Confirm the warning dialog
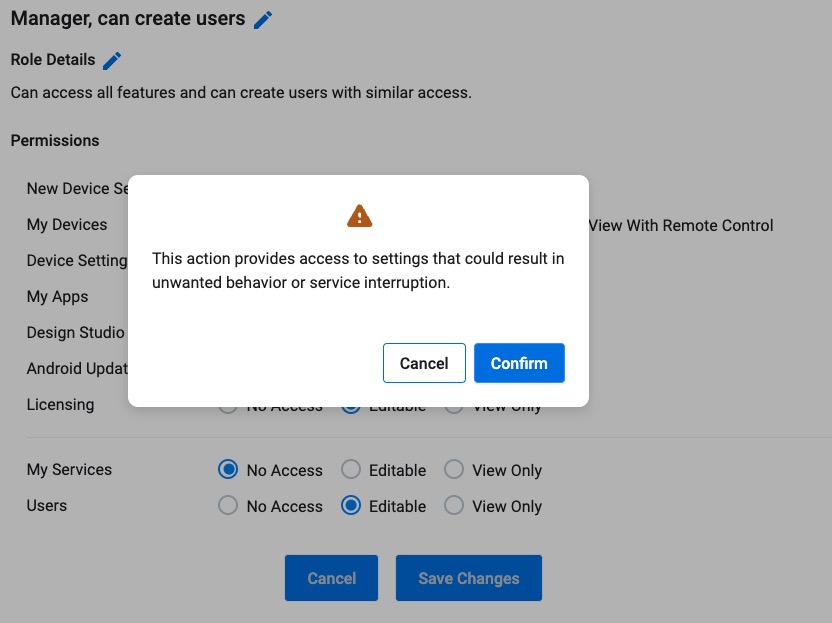 click(x=519, y=363)
